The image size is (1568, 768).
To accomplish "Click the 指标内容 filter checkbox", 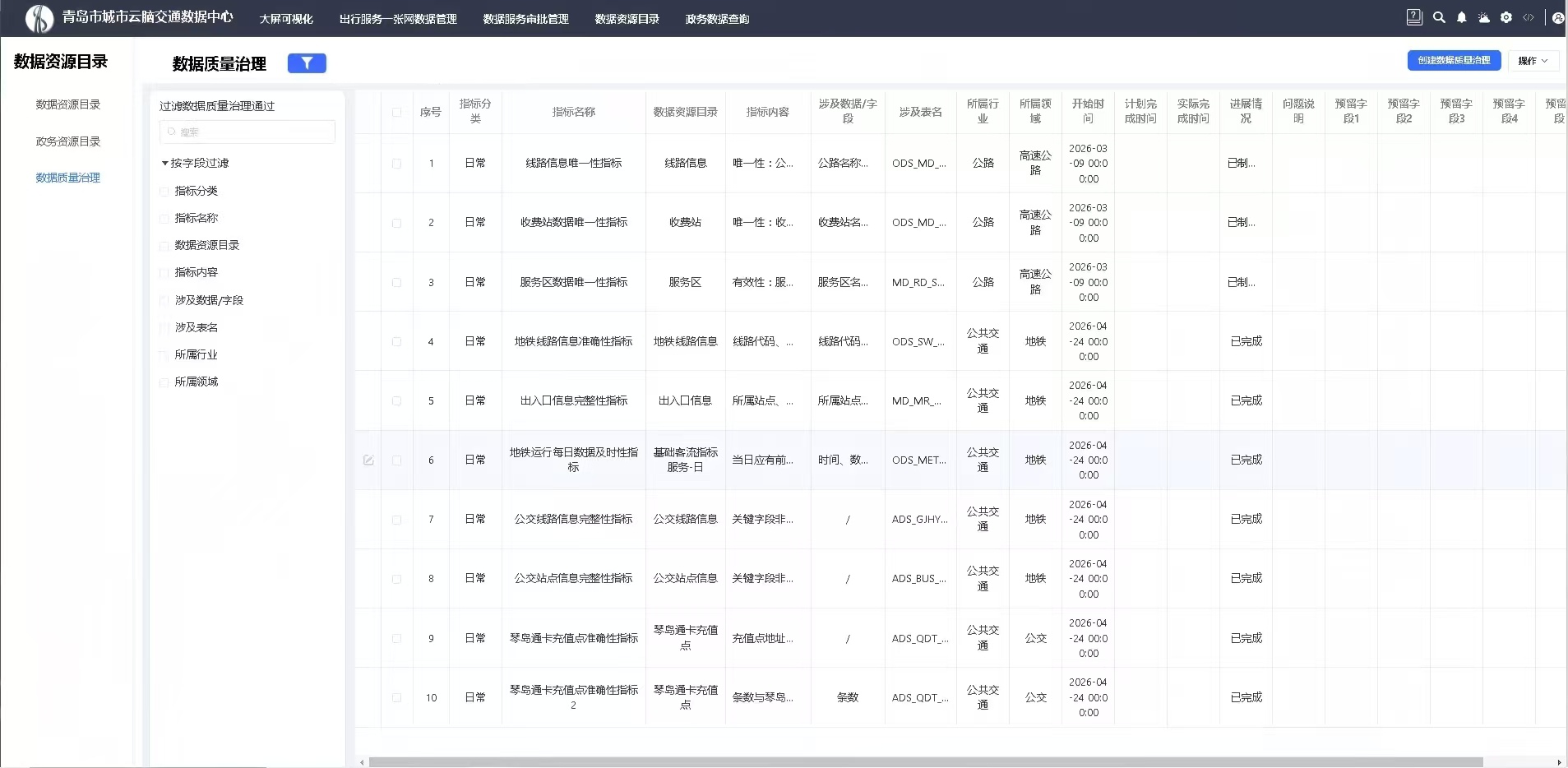I will pyautogui.click(x=164, y=272).
